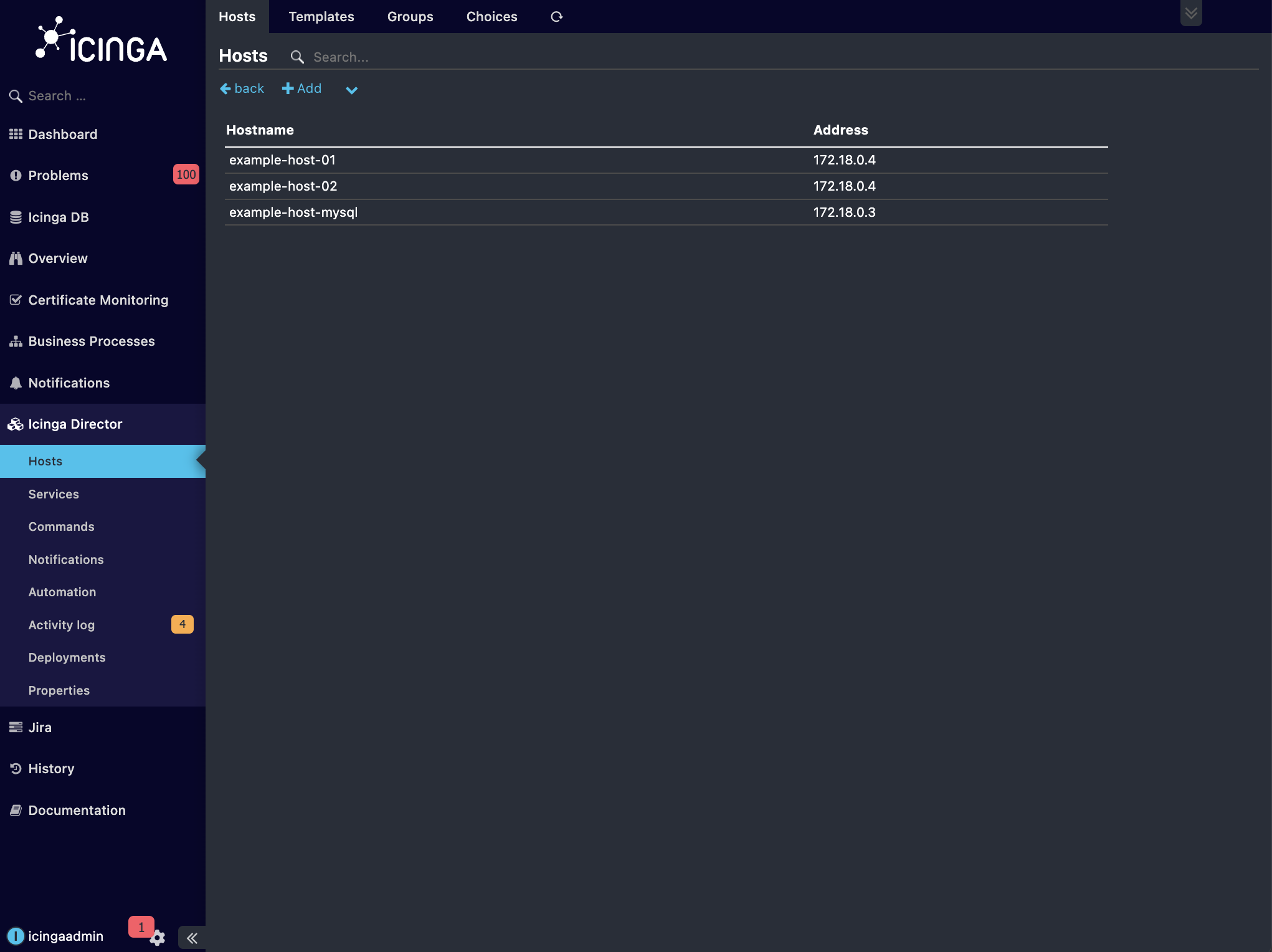Click the icingaadmin avatar icon
The height and width of the screenshot is (952, 1272).
[x=16, y=936]
